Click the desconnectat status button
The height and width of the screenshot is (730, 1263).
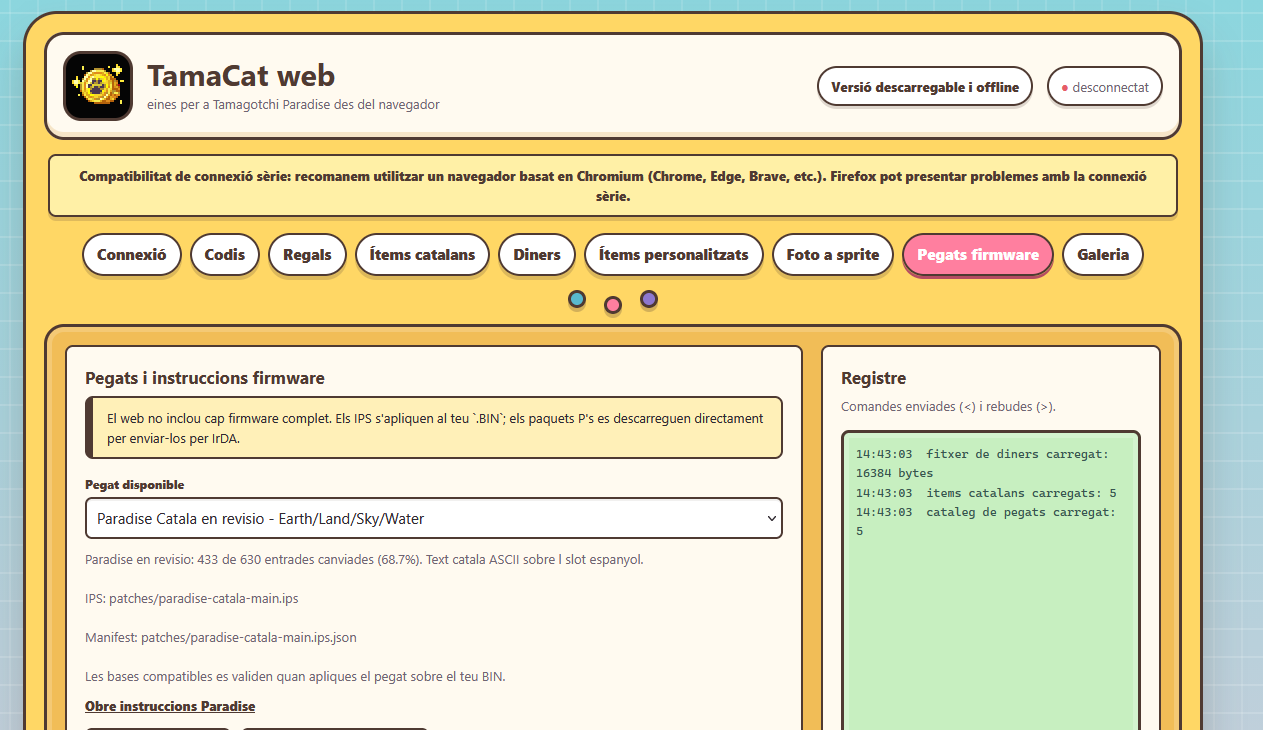[x=1105, y=87]
